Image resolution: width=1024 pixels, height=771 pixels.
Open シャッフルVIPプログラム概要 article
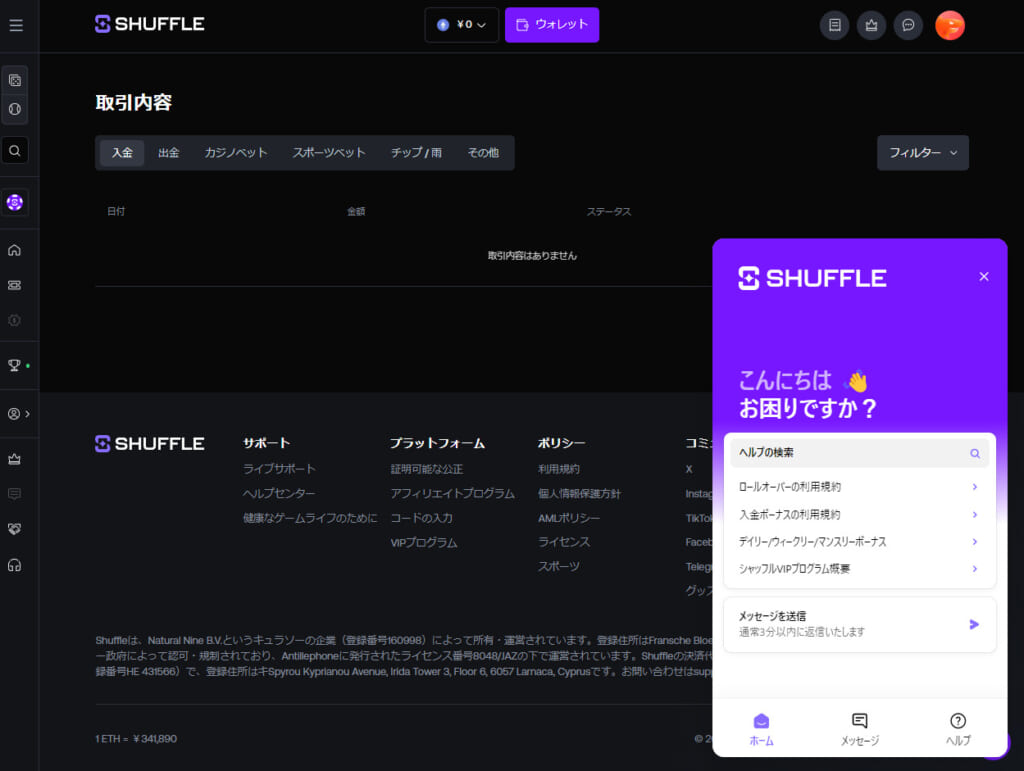tap(859, 569)
